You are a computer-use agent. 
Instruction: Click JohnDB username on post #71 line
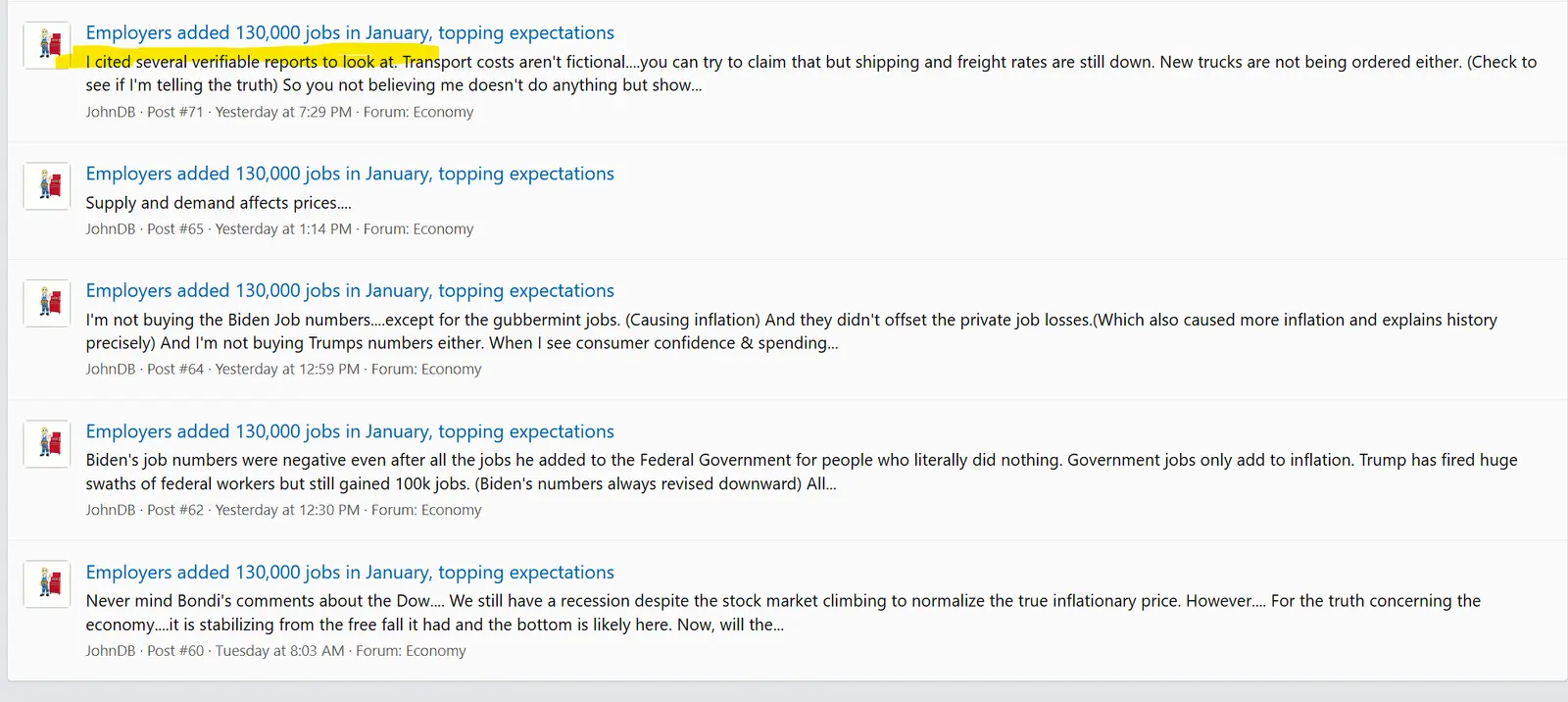[x=110, y=112]
